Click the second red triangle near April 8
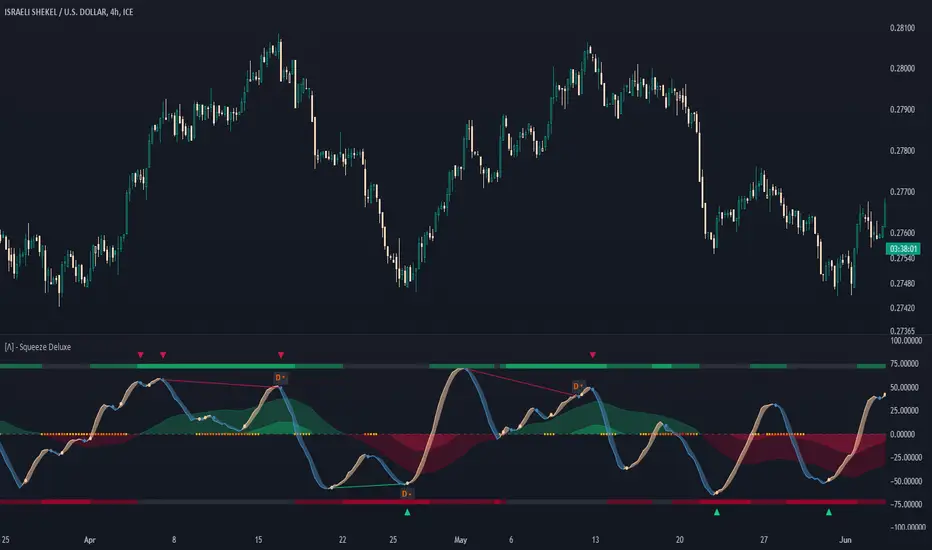The height and width of the screenshot is (550, 932). (x=164, y=354)
